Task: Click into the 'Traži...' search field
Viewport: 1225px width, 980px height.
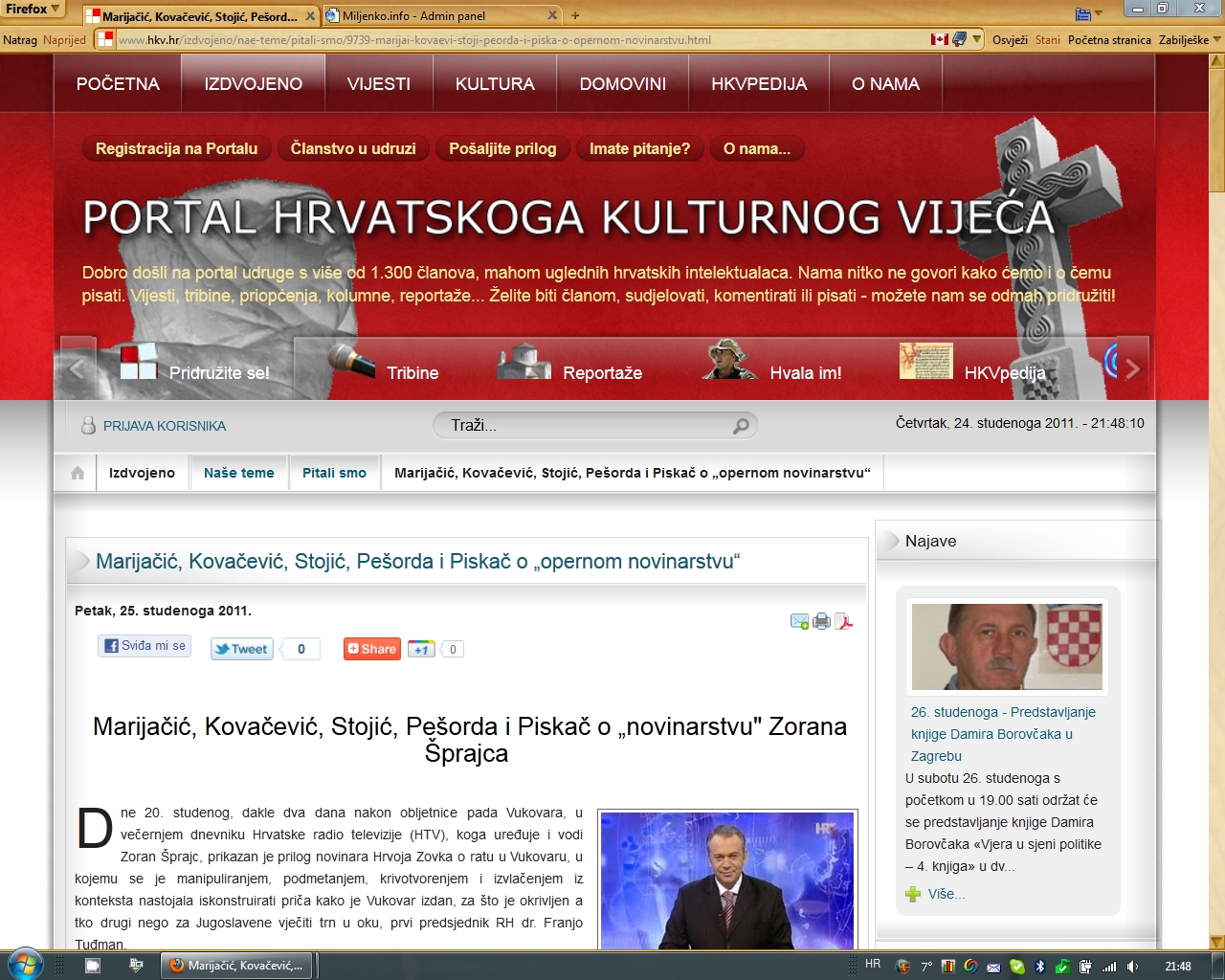Action: coord(584,426)
